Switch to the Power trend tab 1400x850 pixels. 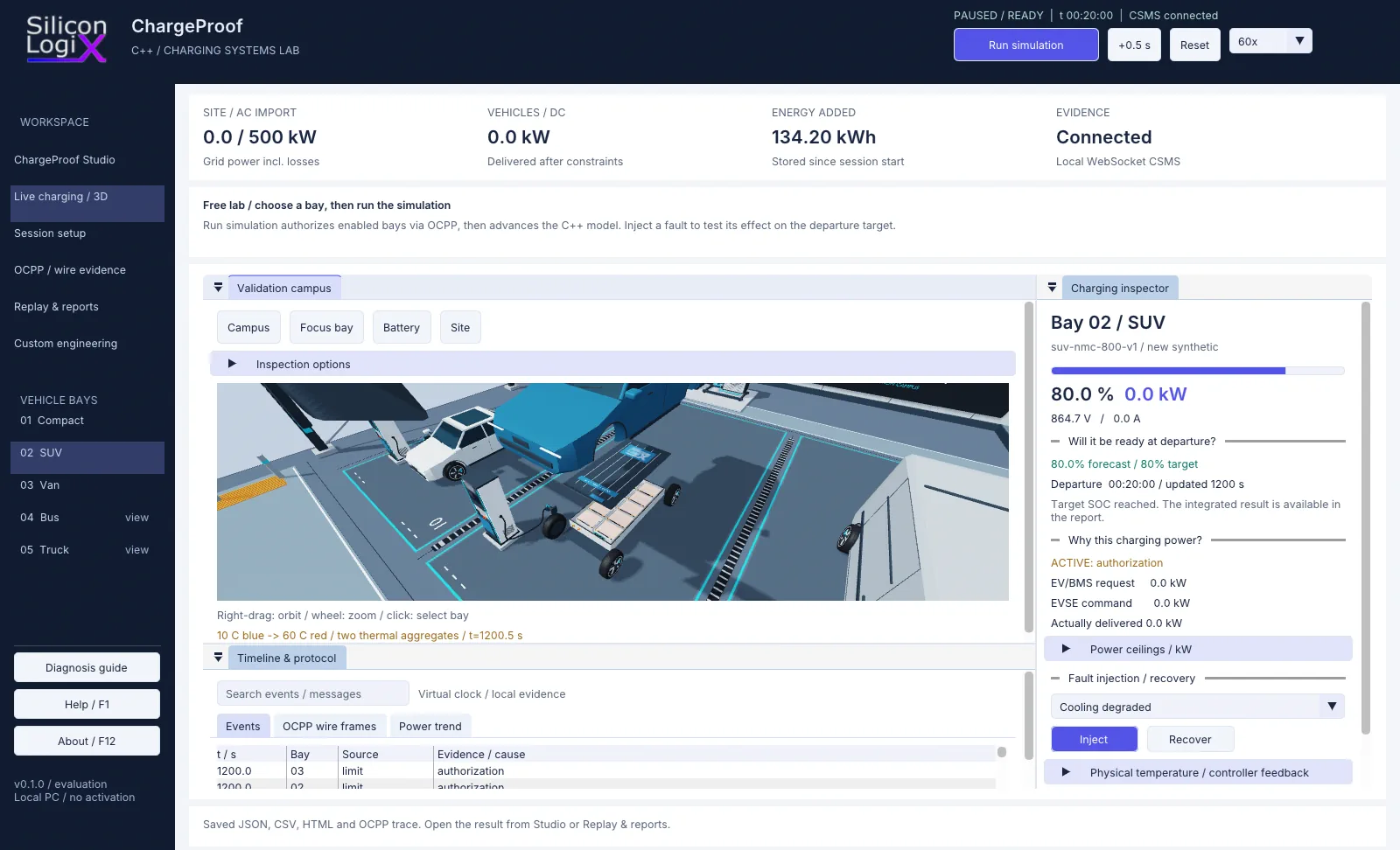point(430,727)
